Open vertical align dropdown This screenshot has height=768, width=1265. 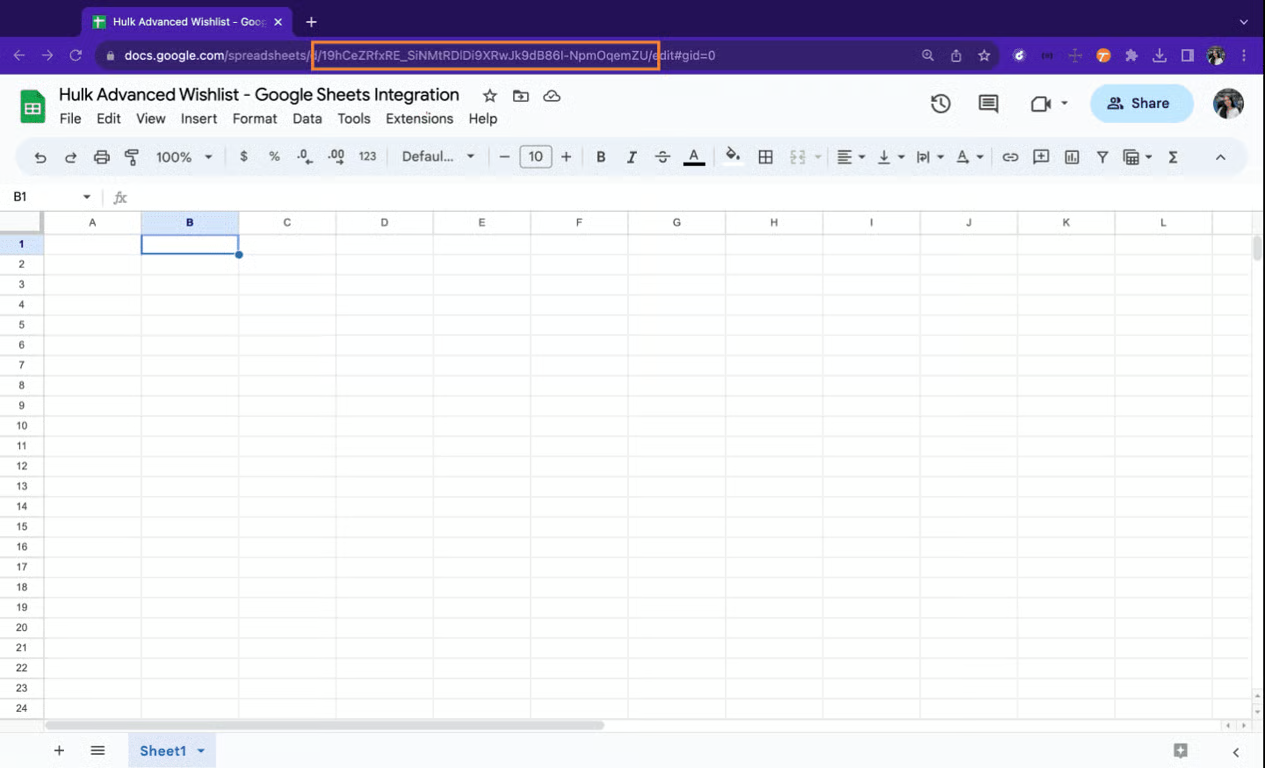(890, 157)
